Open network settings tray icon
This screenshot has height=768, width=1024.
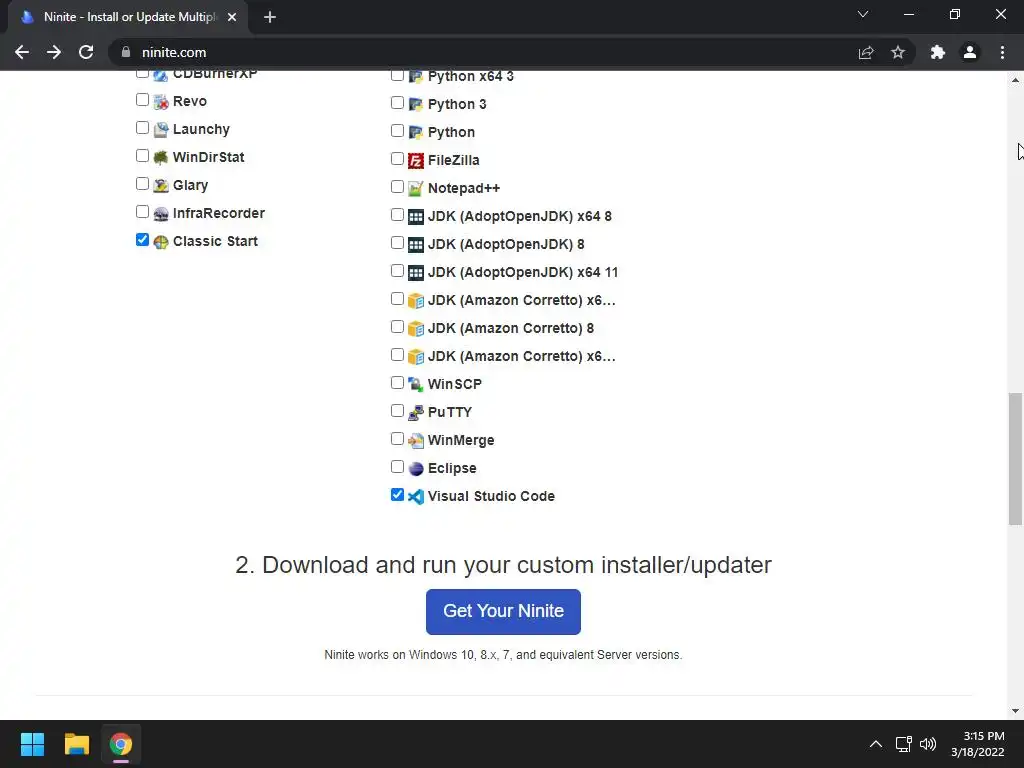pos(904,744)
